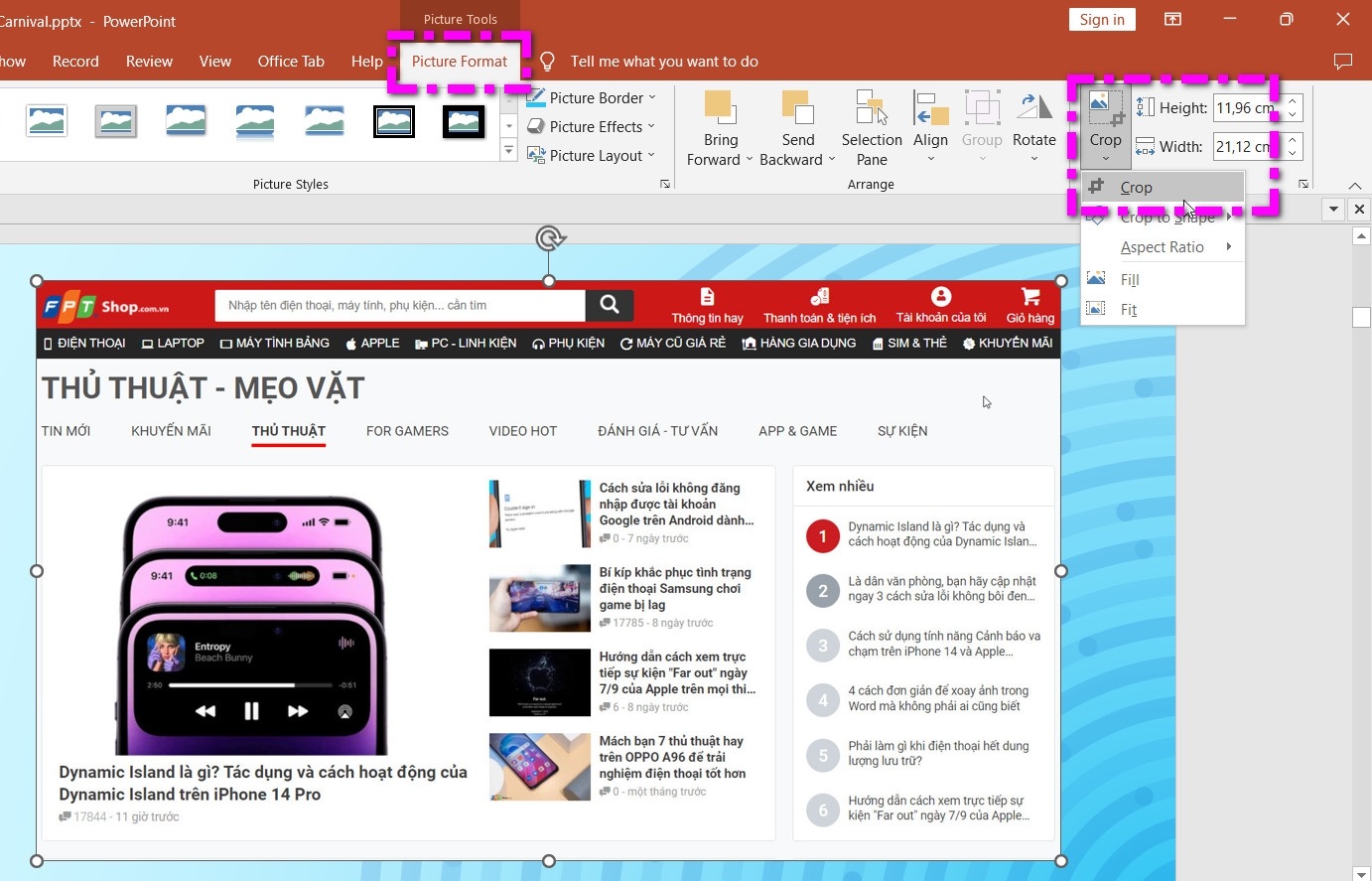The height and width of the screenshot is (881, 1372).
Task: Open the Selection Pane
Action: coord(871,126)
